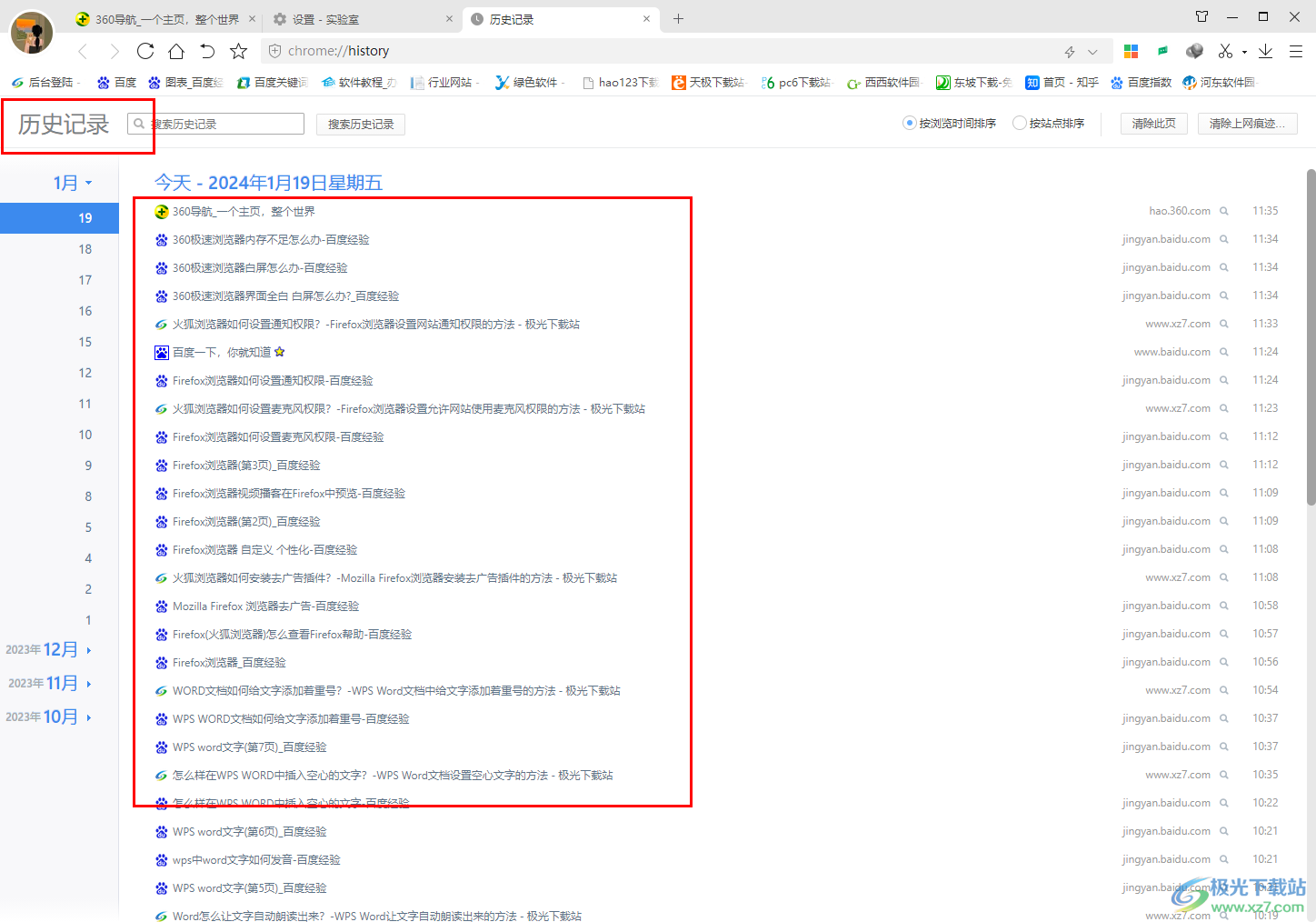Open the home page icon
The width and height of the screenshot is (1316, 922).
point(176,51)
